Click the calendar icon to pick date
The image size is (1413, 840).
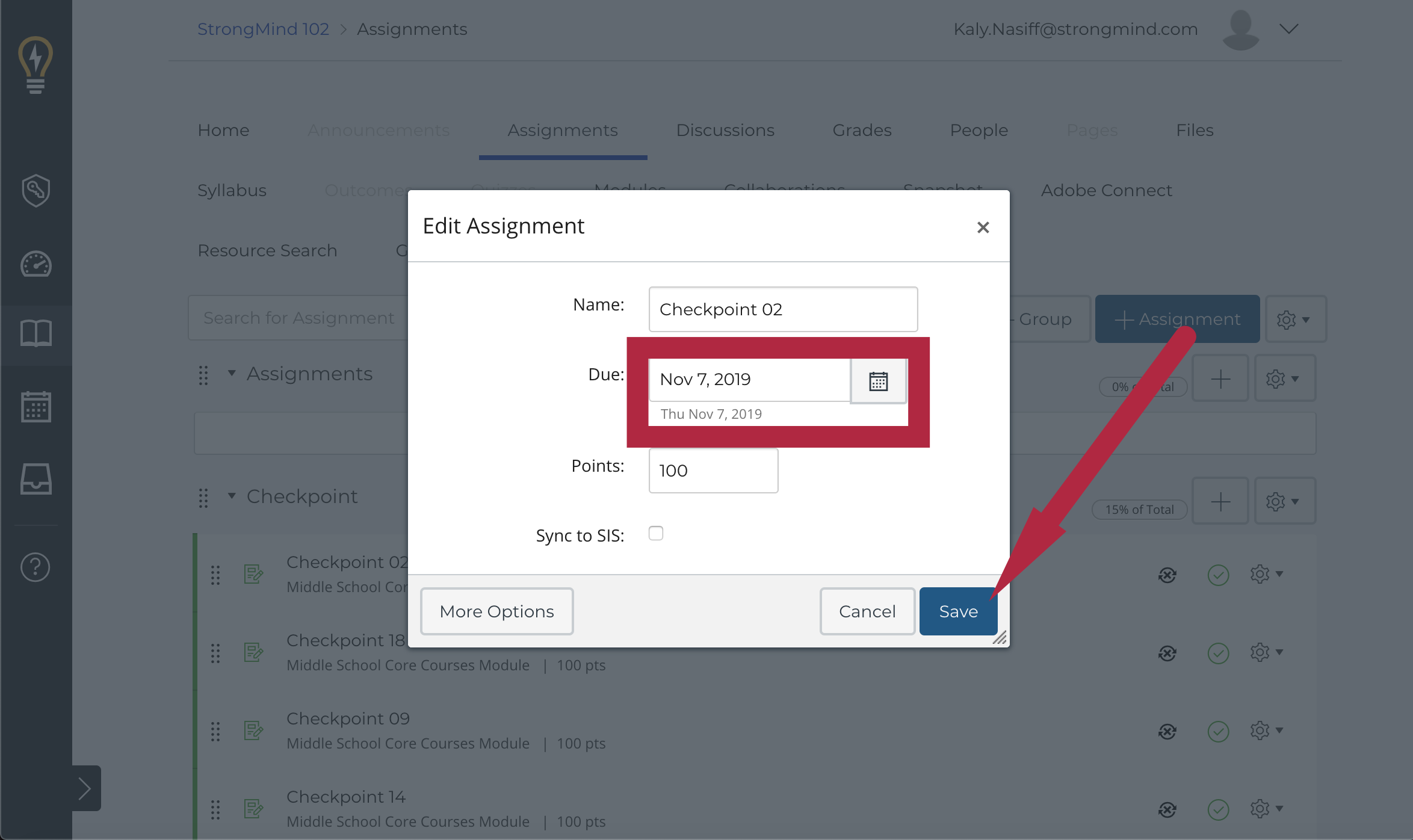pyautogui.click(x=877, y=380)
